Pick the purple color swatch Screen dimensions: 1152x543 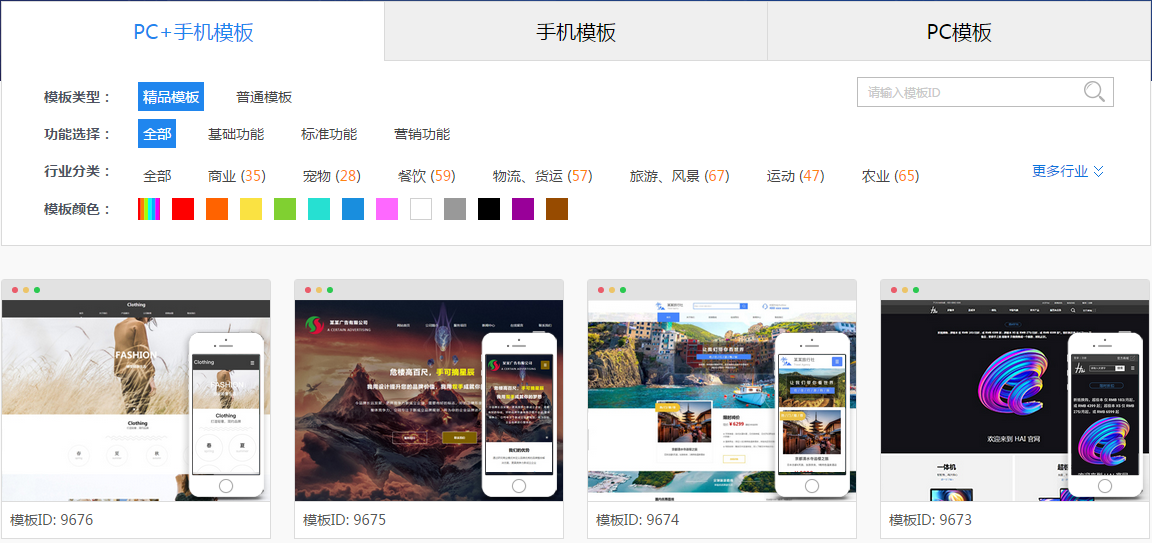click(523, 209)
